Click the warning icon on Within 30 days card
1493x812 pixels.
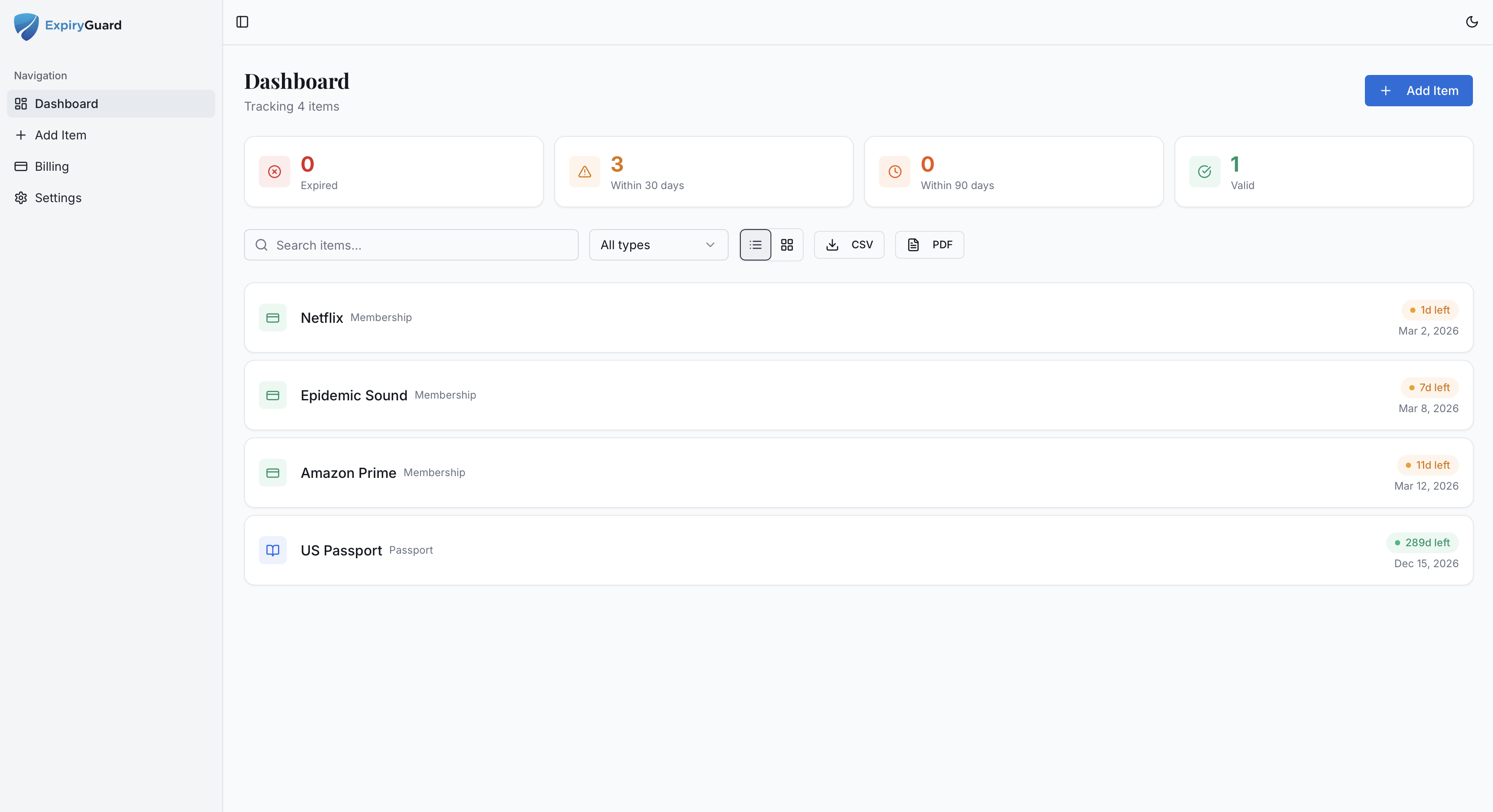(x=584, y=172)
